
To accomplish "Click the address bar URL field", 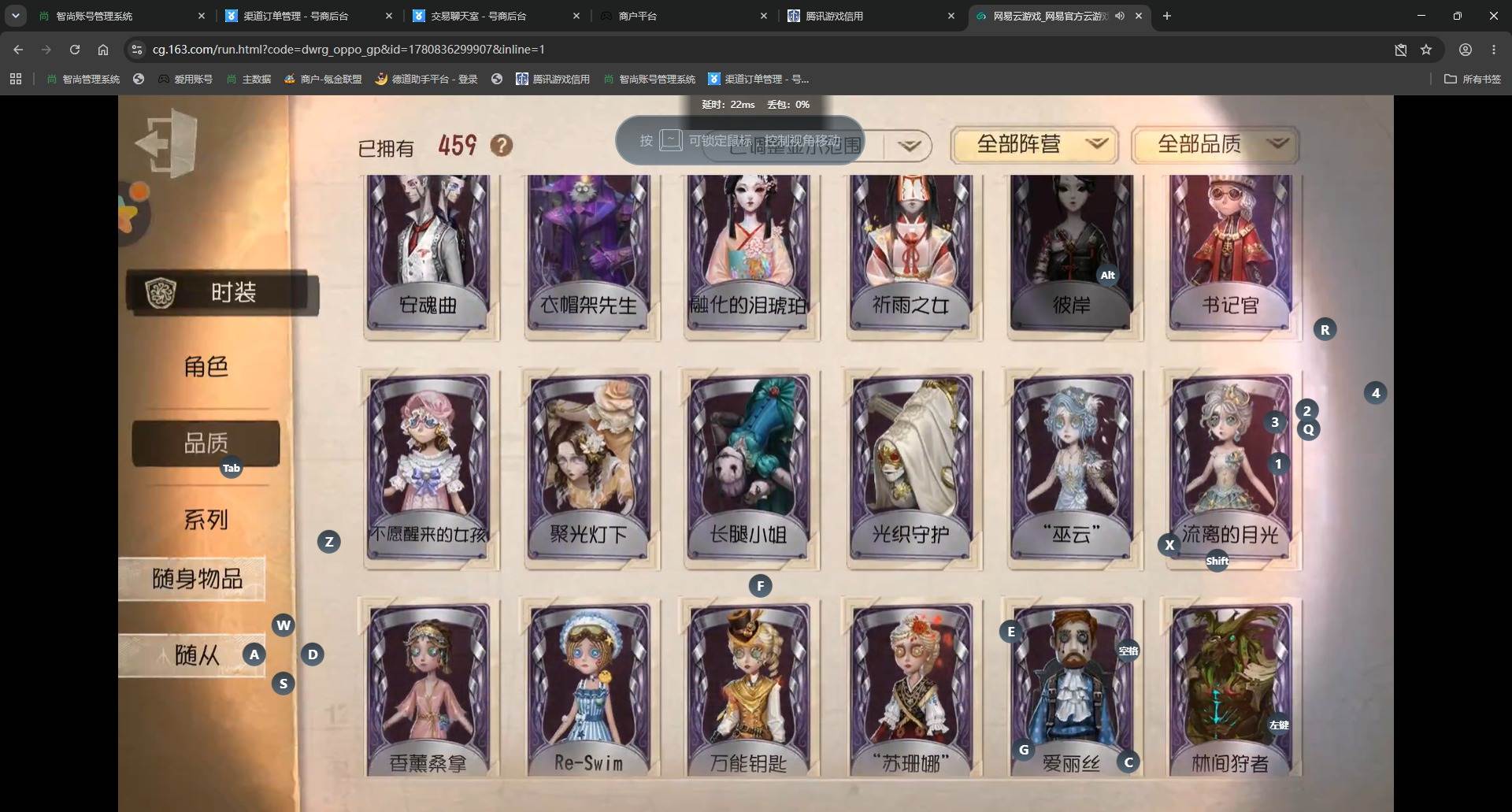I will [x=756, y=50].
